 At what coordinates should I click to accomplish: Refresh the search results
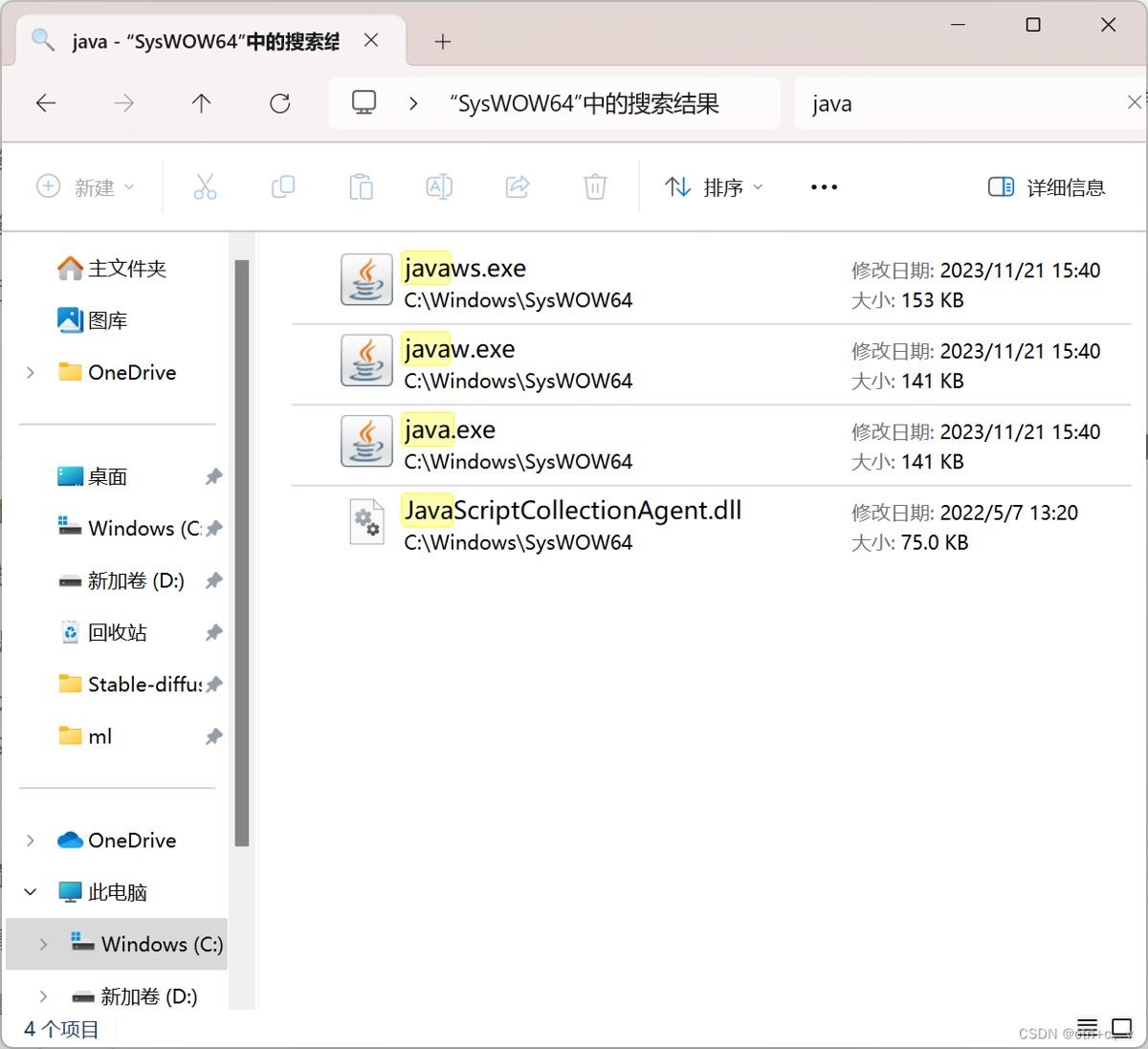coord(279,103)
